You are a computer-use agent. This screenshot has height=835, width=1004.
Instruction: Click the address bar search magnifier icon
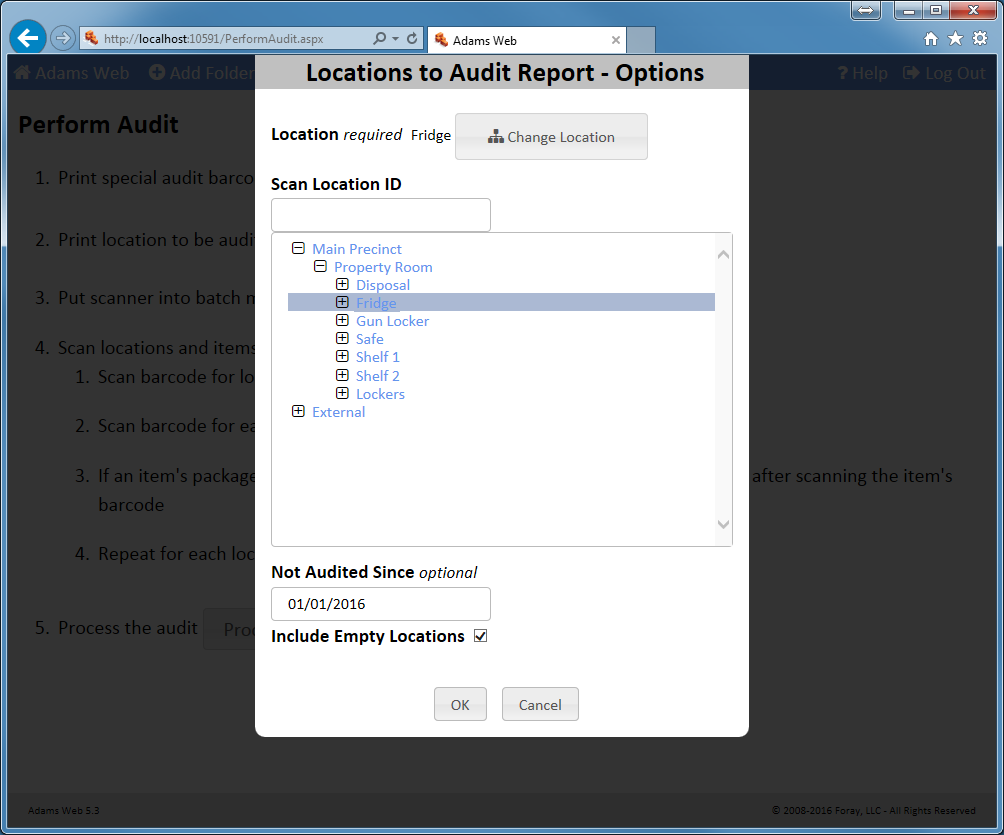(380, 39)
